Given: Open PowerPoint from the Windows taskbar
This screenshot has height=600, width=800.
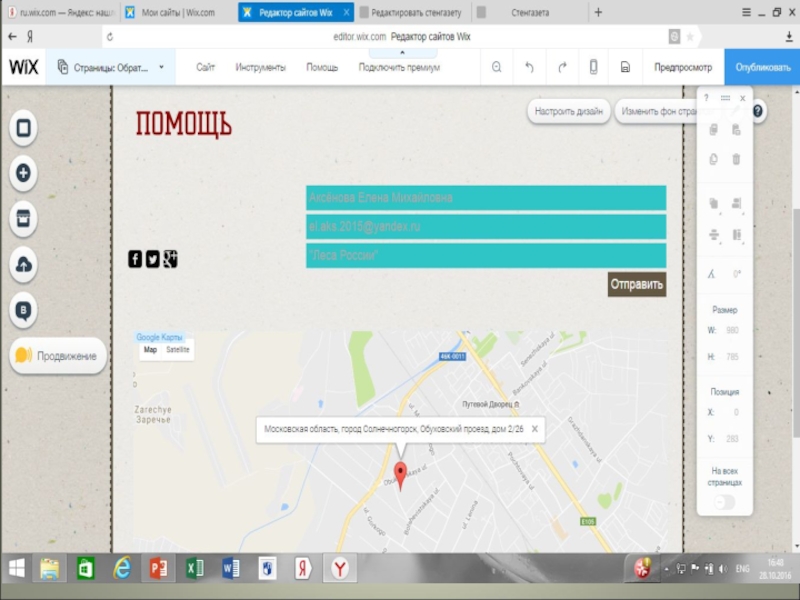Looking at the screenshot, I should tap(157, 568).
